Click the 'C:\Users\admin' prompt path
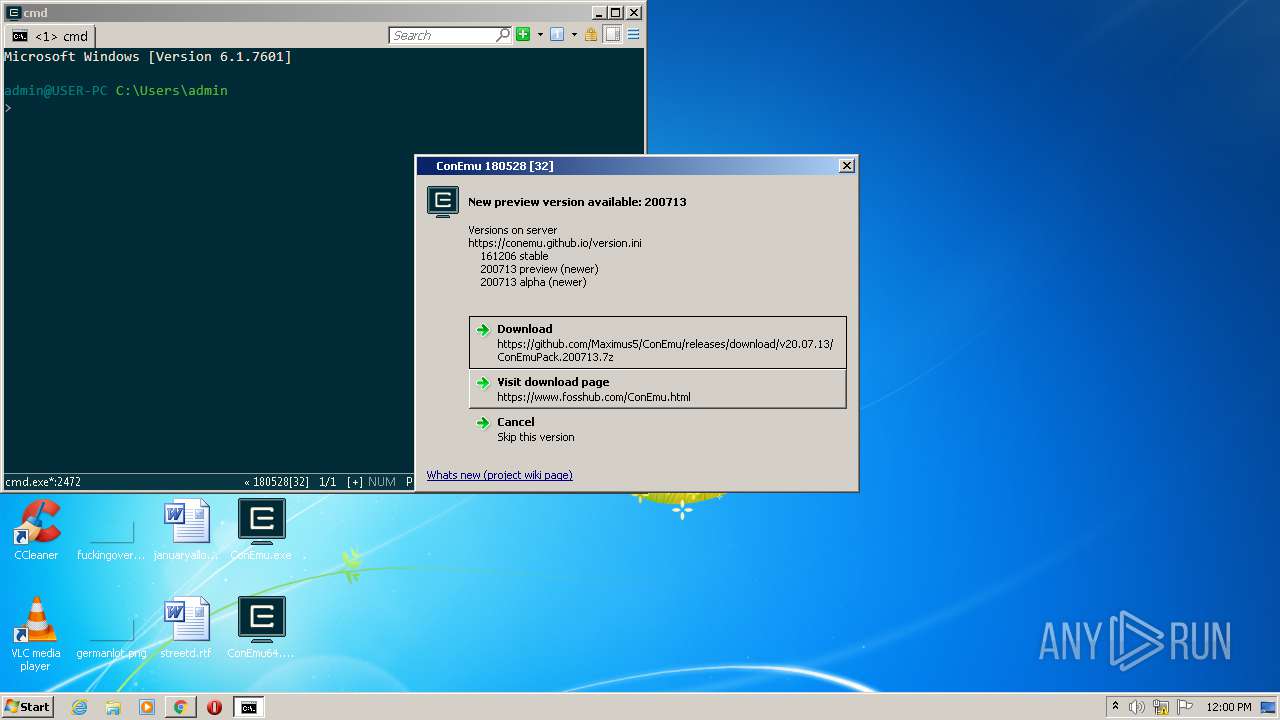 pyautogui.click(x=172, y=90)
